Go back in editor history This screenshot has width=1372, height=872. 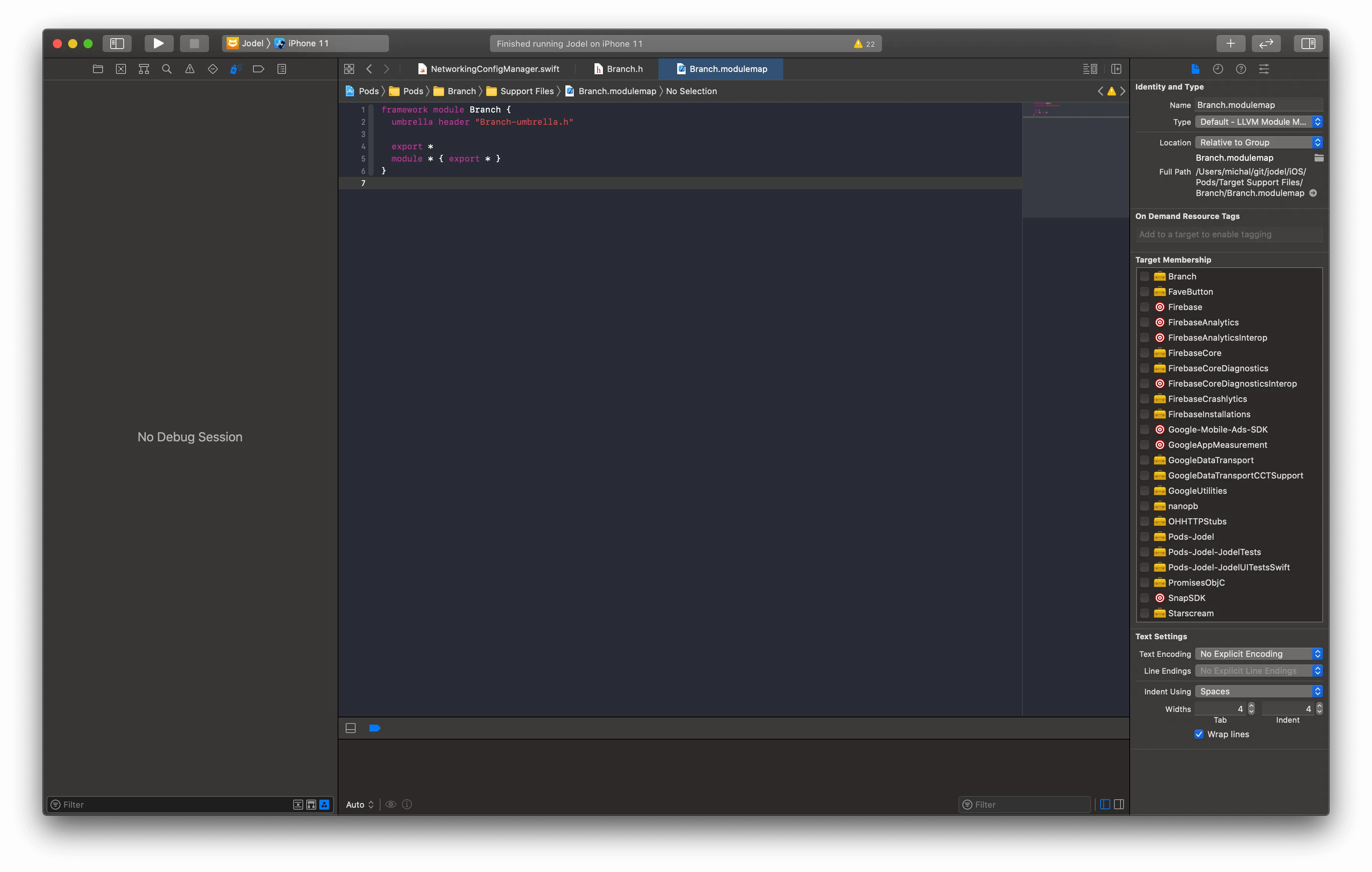point(369,69)
